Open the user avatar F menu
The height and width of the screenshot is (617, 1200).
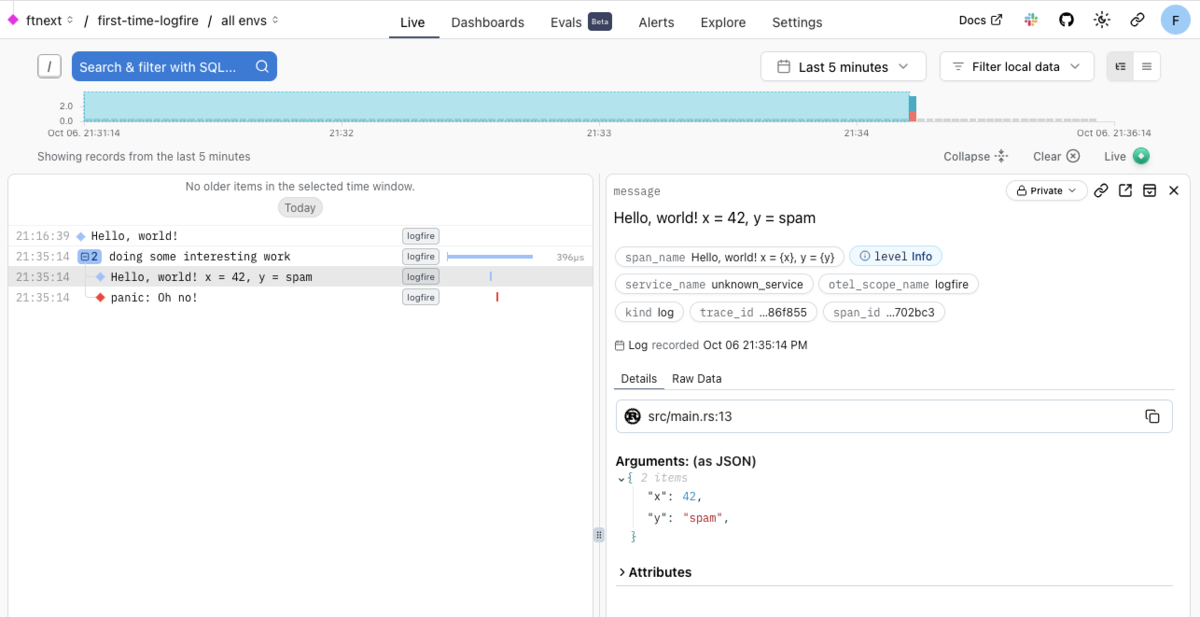tap(1175, 20)
